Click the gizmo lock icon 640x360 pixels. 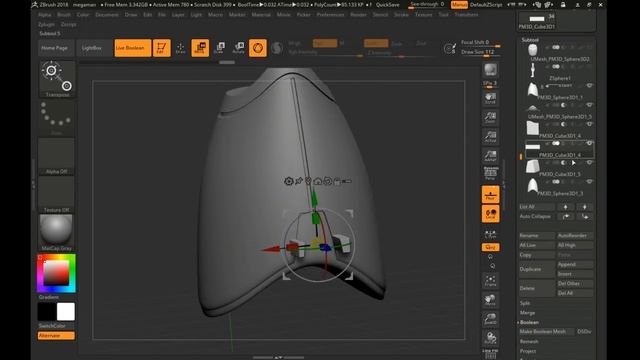click(x=337, y=181)
